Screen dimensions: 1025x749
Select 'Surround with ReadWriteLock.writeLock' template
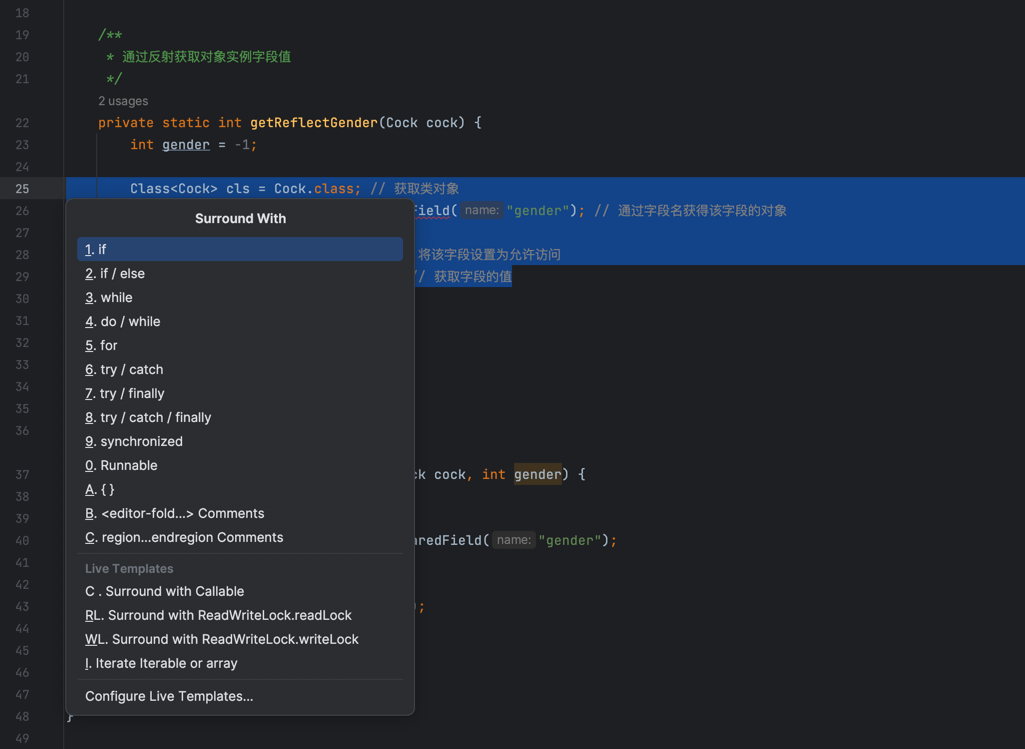point(222,639)
